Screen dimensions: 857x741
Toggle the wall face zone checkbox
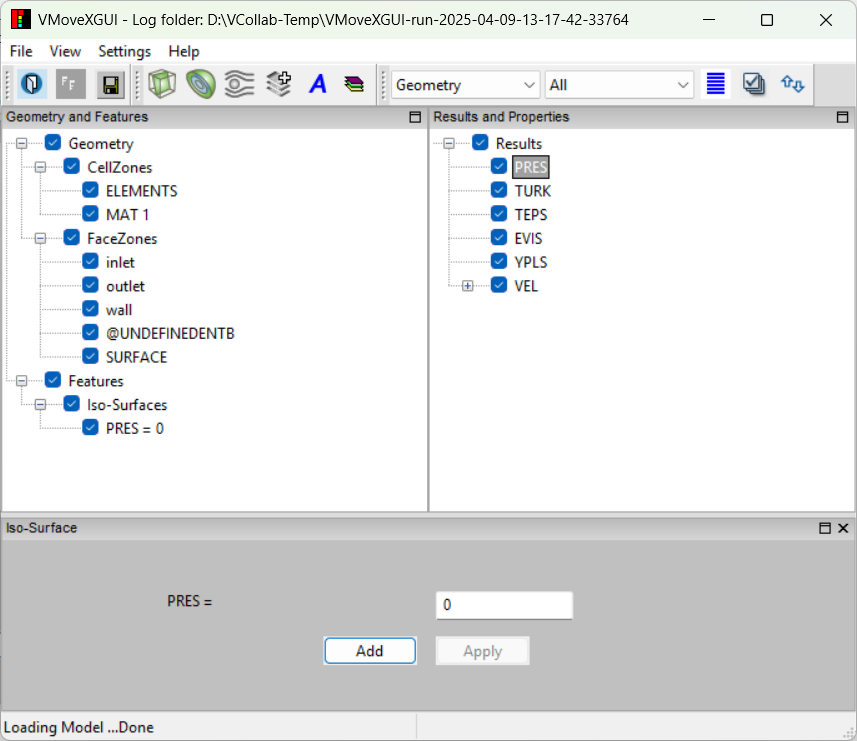coord(90,309)
